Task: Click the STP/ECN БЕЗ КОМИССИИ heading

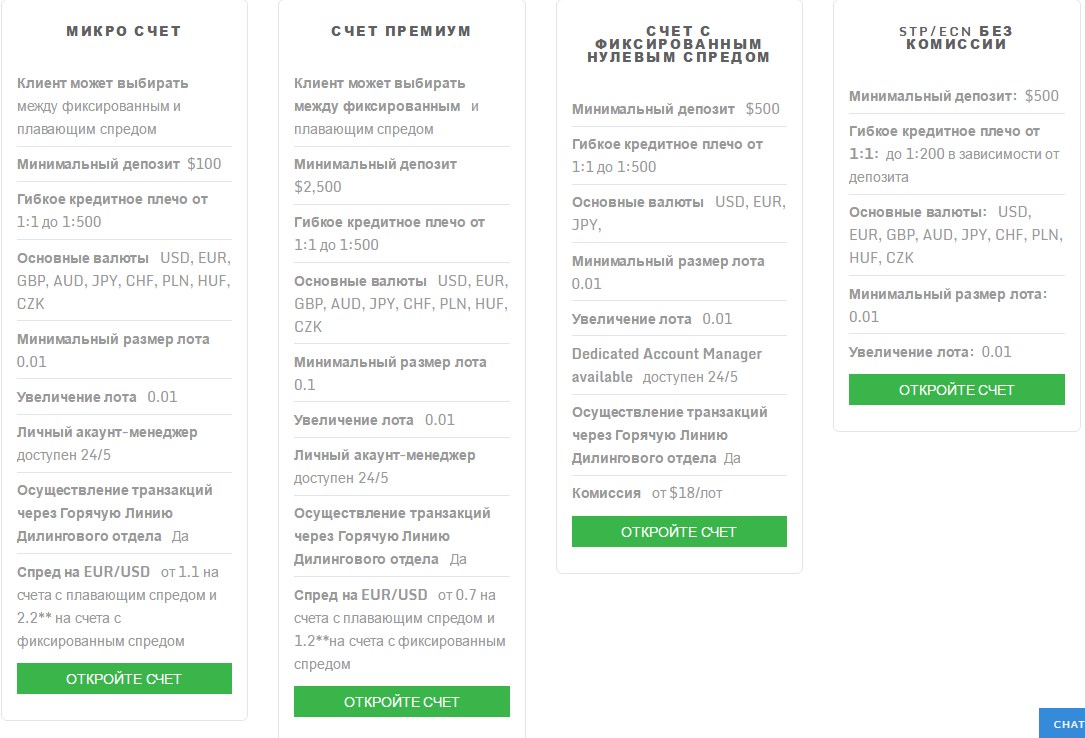Action: point(956,38)
